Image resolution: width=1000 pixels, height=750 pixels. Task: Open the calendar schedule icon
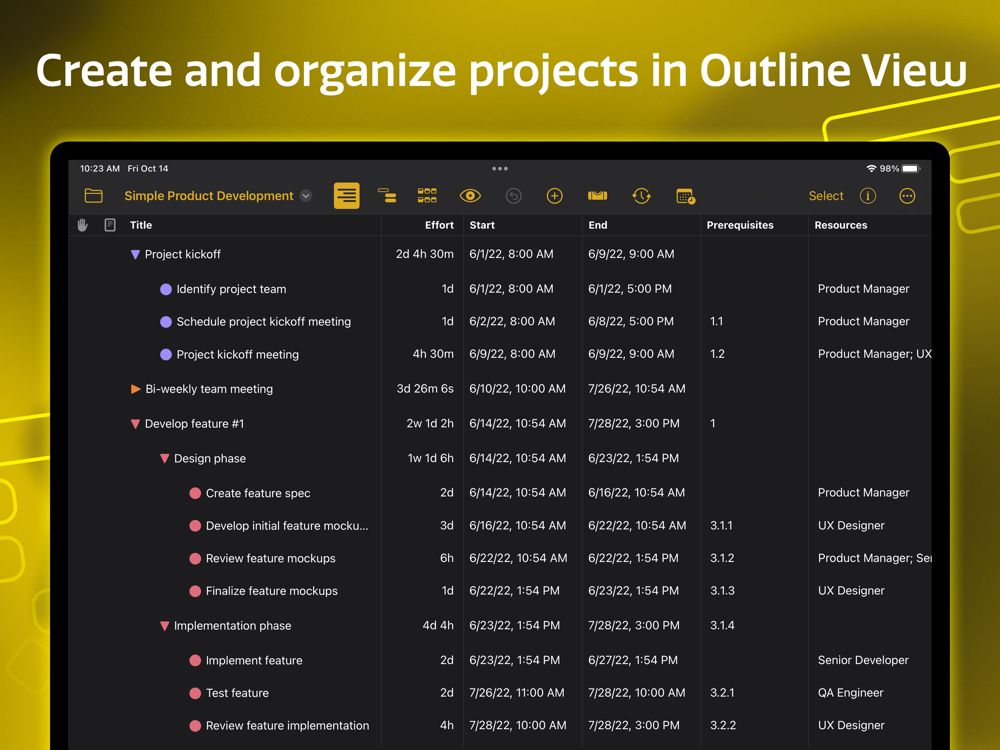[686, 196]
